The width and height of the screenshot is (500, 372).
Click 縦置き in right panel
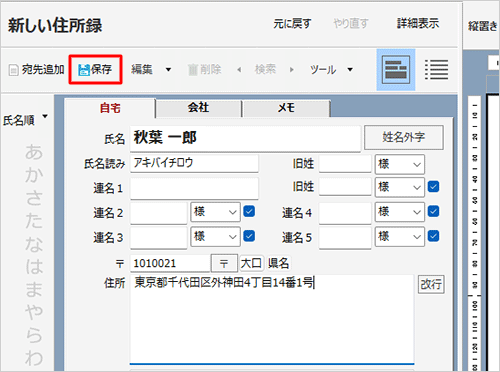pyautogui.click(x=483, y=26)
